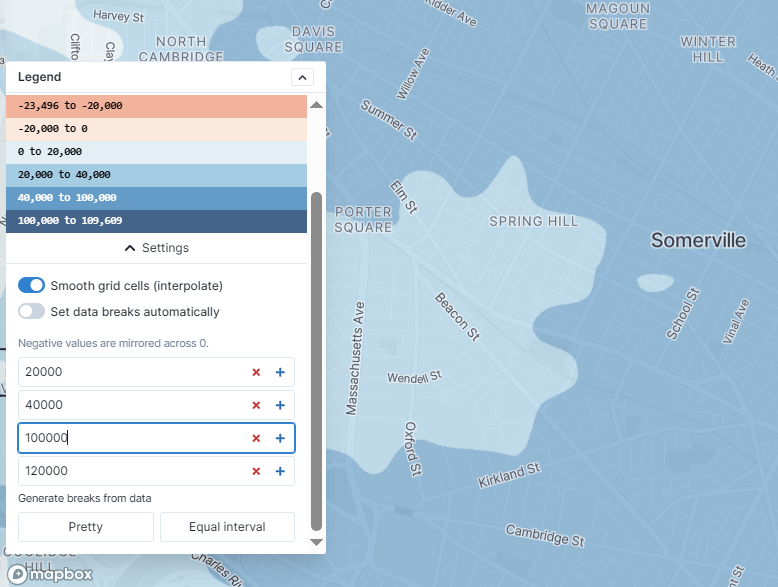Click 'Negative values are mirrored across 0.' note
The width and height of the screenshot is (778, 587).
tap(113, 343)
